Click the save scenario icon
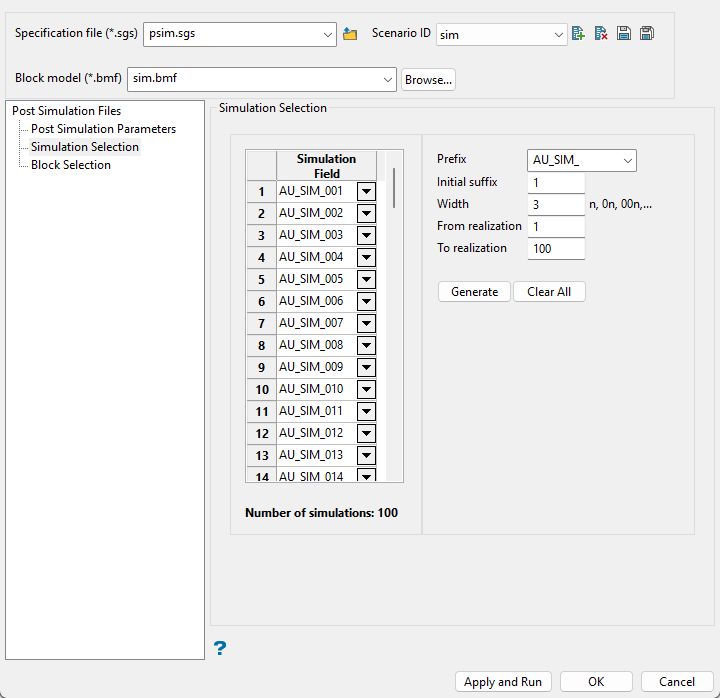The height and width of the screenshot is (698, 720). click(x=624, y=34)
